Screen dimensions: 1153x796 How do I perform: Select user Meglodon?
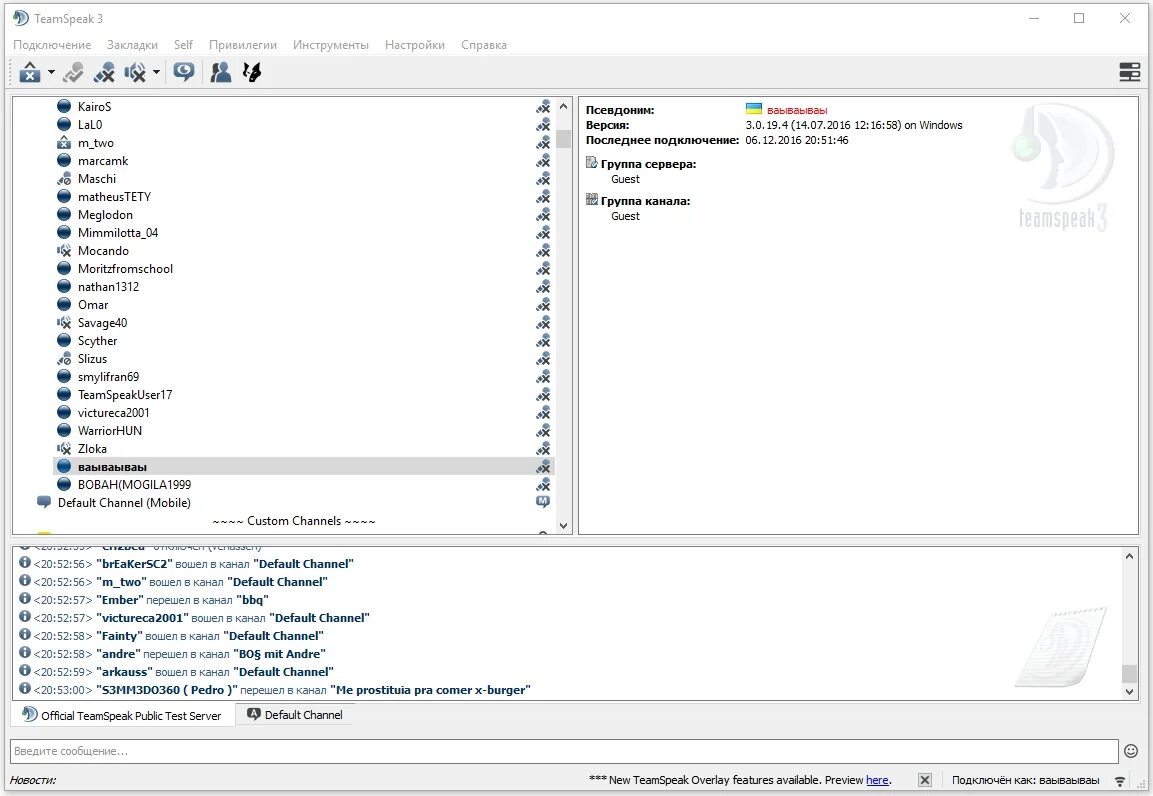(105, 215)
